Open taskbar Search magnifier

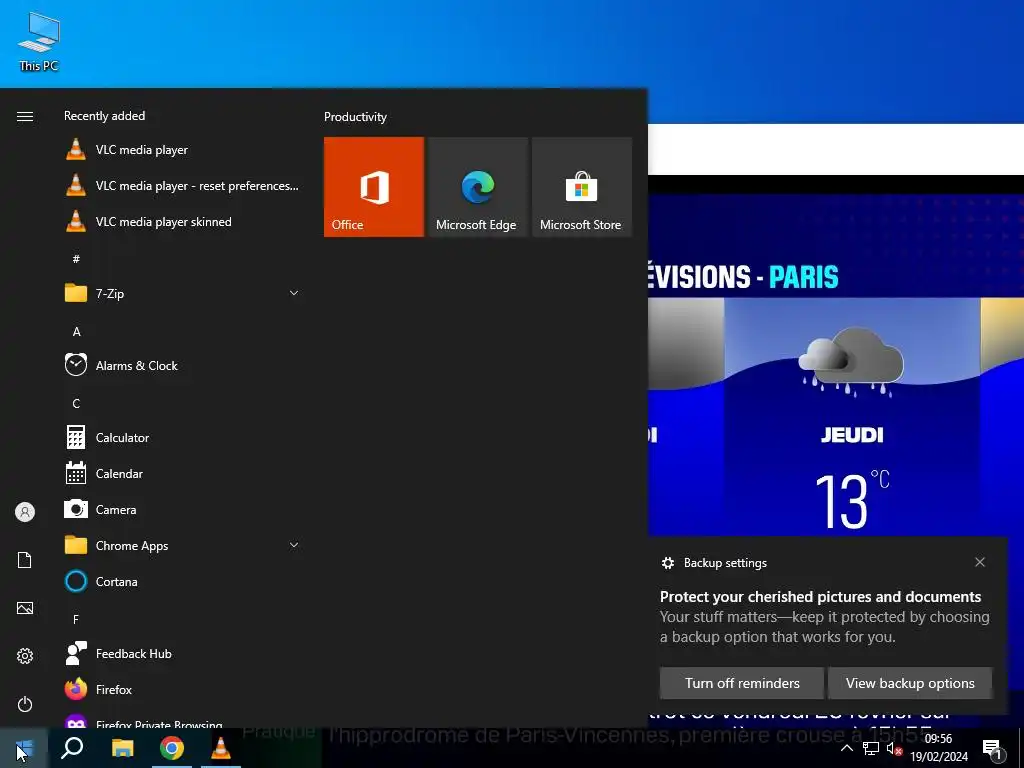[x=72, y=748]
